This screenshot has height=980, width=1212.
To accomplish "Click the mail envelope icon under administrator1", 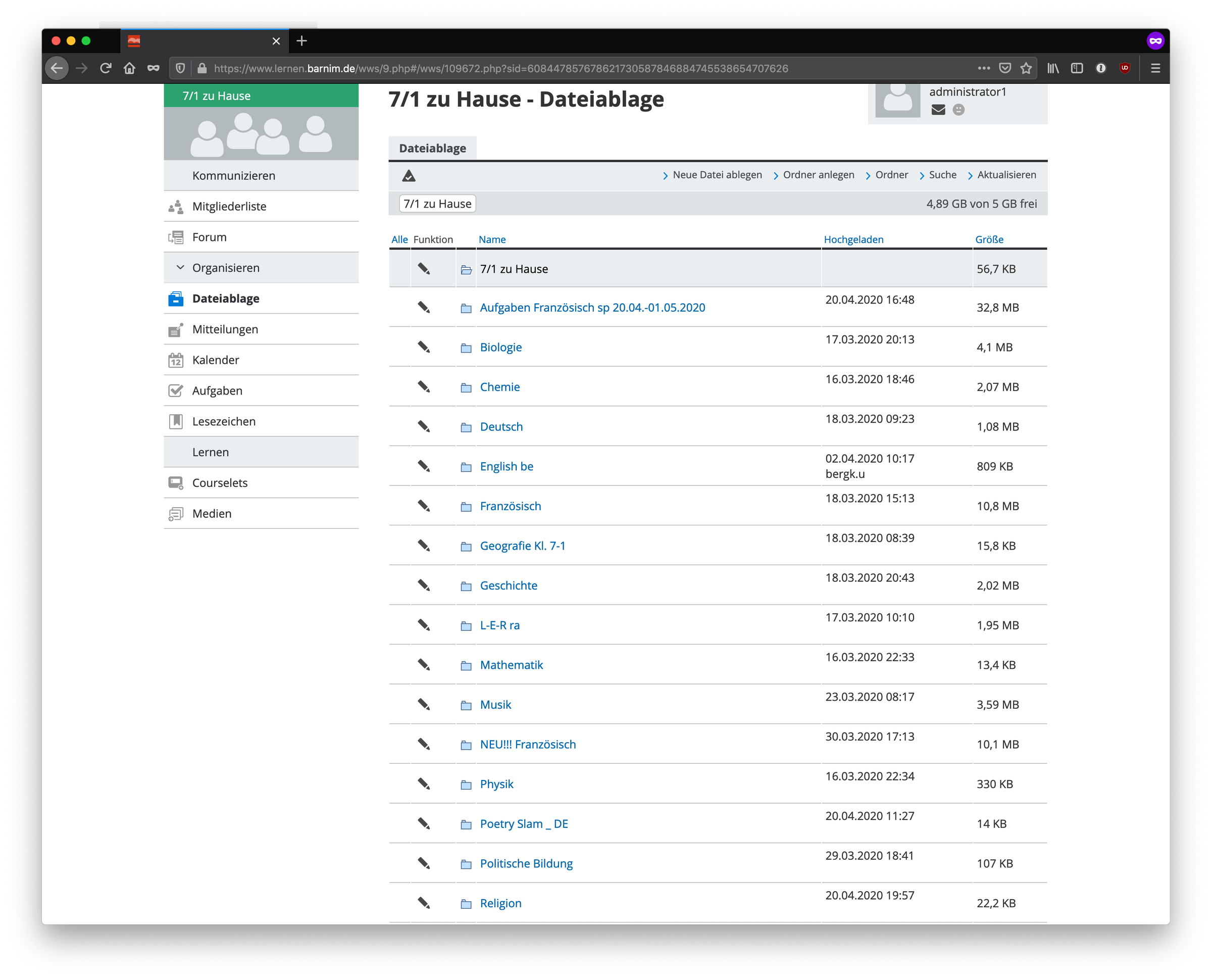I will pyautogui.click(x=938, y=110).
